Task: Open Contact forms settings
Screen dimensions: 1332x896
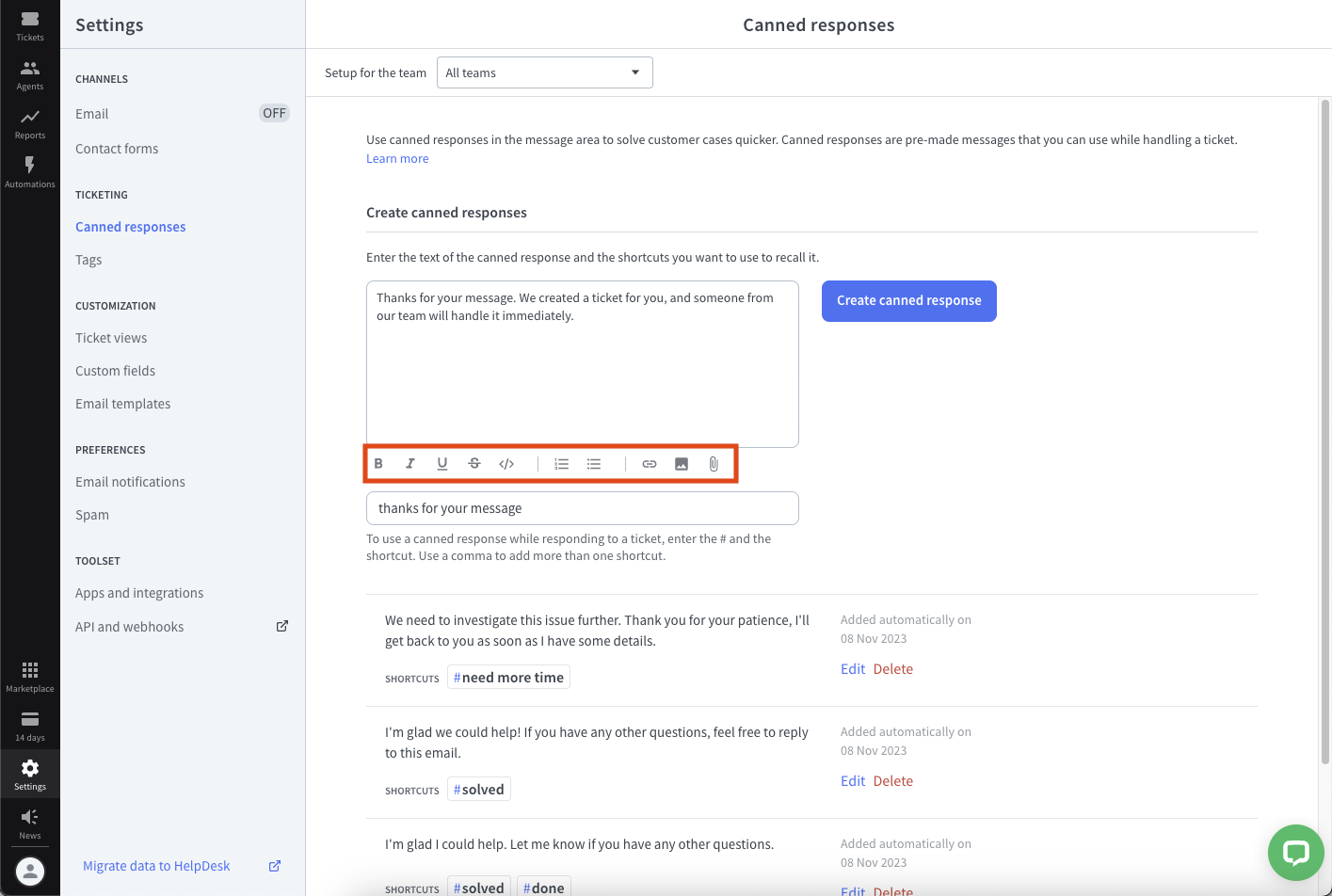Action: [x=117, y=149]
